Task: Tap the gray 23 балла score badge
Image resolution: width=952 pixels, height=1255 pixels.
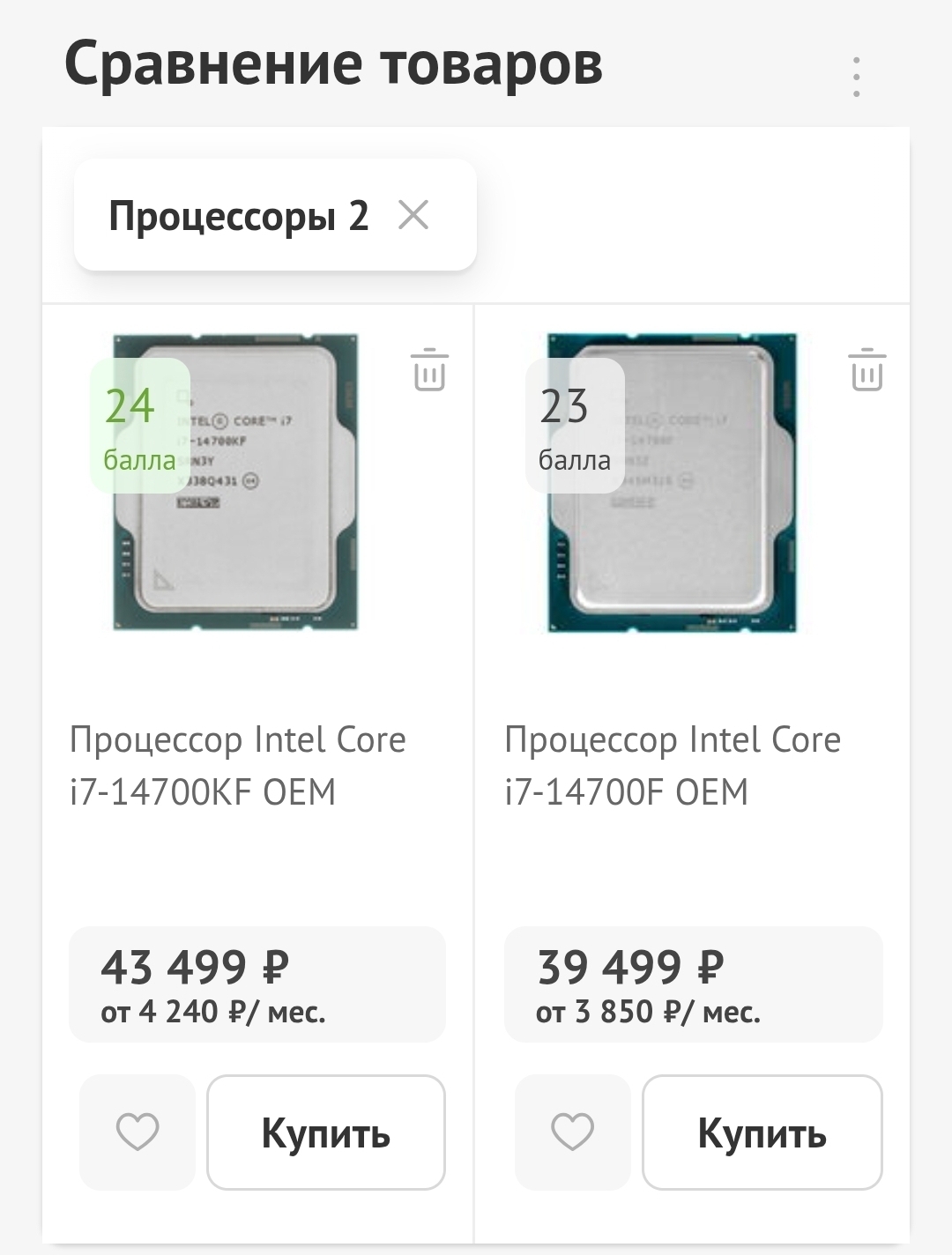Action: point(575,426)
